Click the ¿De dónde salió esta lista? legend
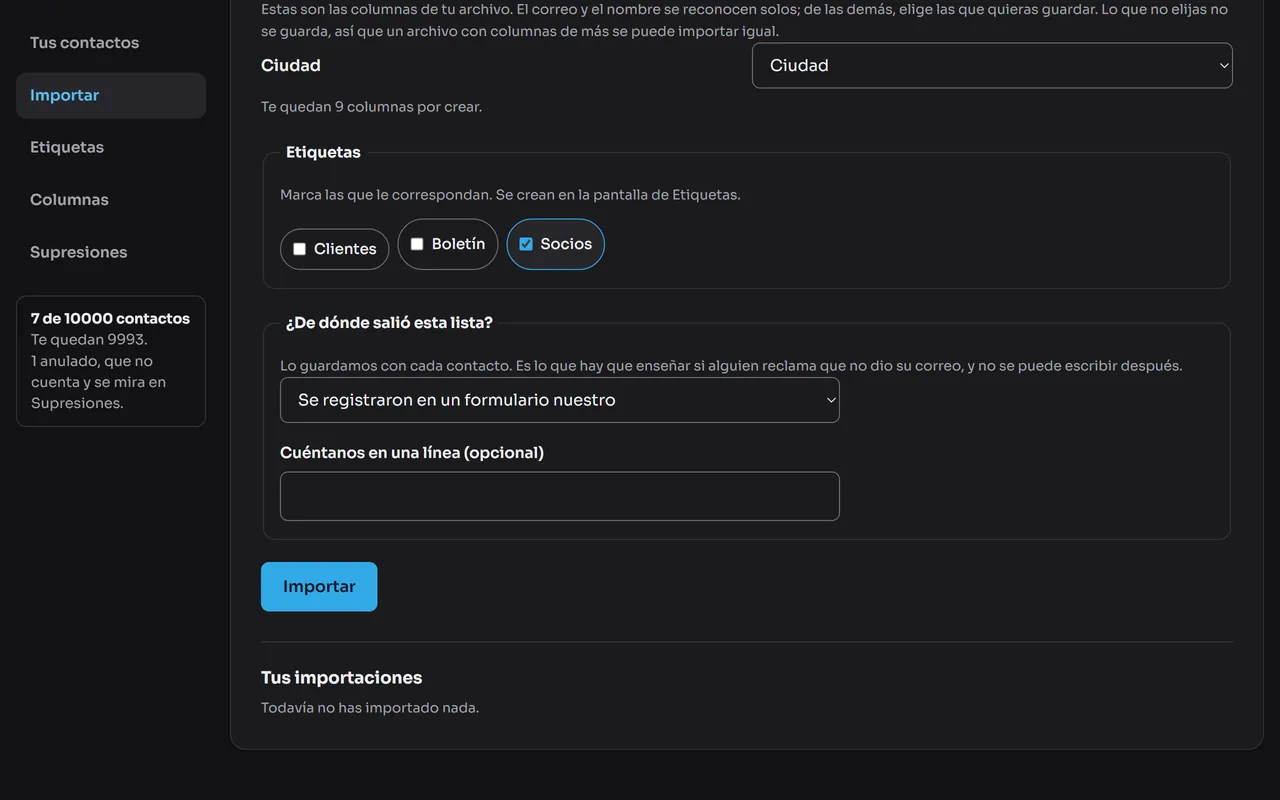1280x800 pixels. [x=389, y=322]
